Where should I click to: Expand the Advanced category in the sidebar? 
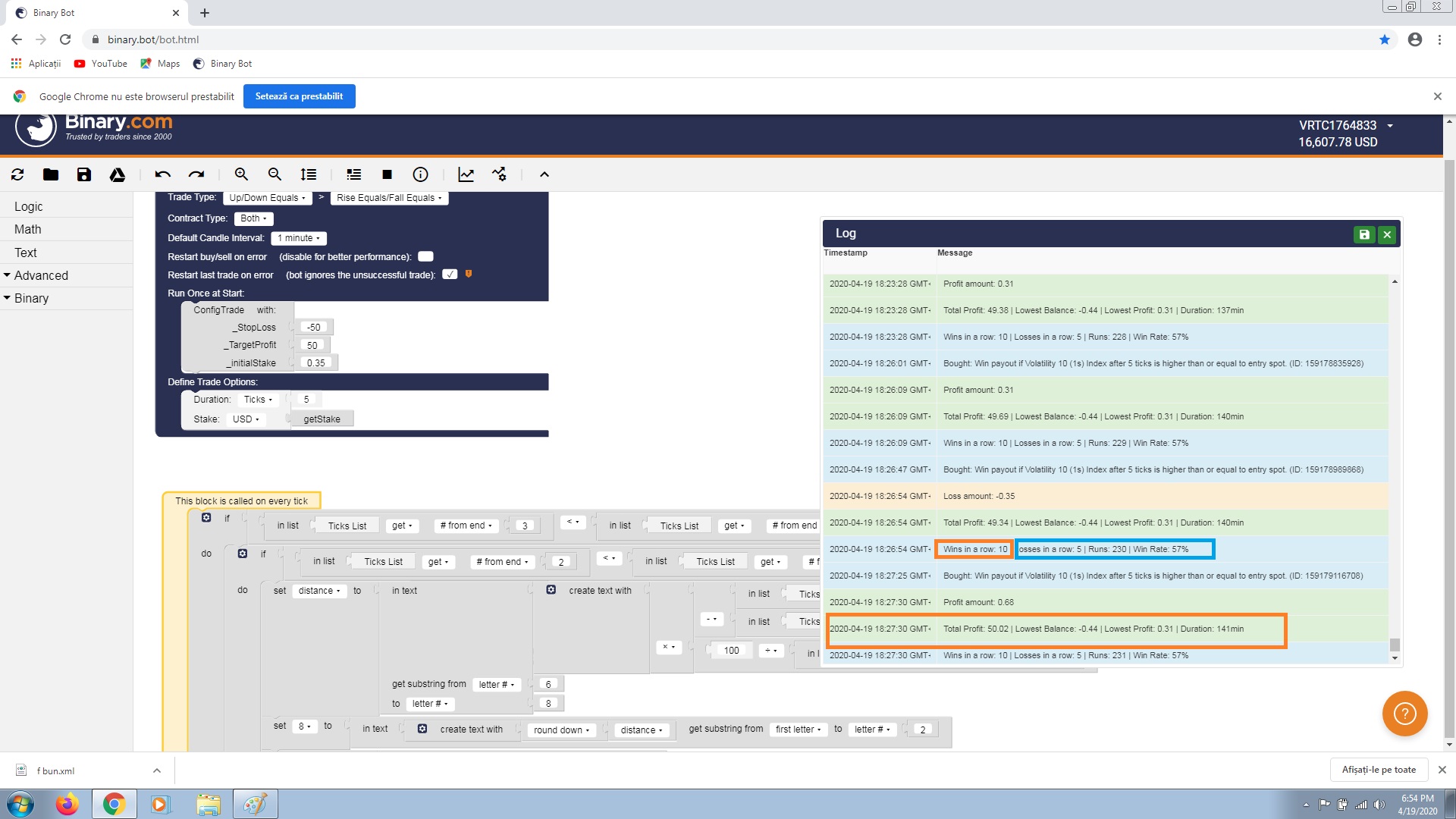(42, 275)
